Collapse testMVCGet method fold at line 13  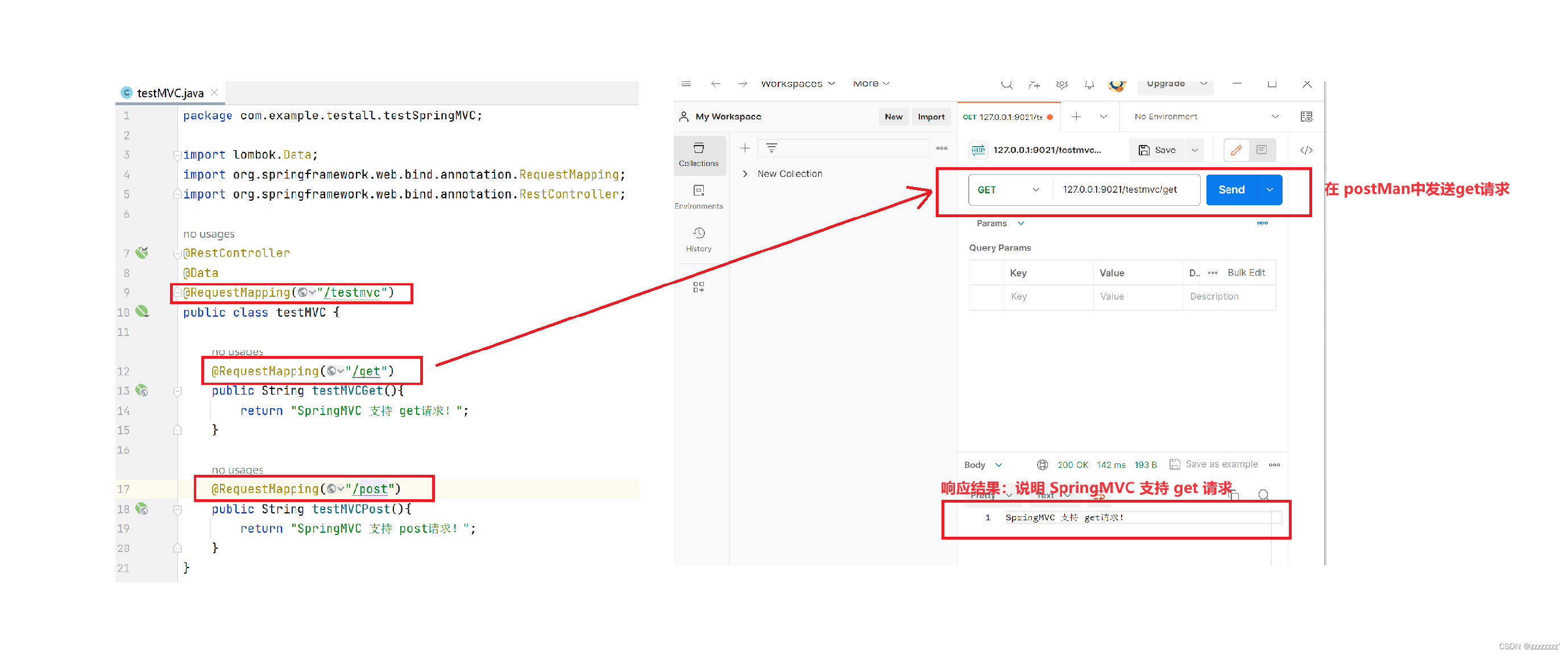[177, 391]
